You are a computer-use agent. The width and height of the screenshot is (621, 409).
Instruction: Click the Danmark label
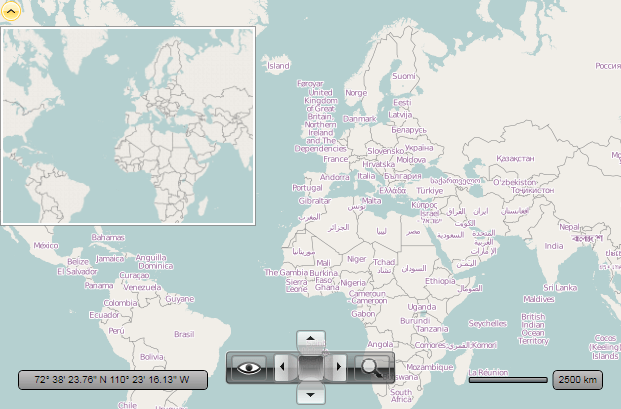(360, 118)
